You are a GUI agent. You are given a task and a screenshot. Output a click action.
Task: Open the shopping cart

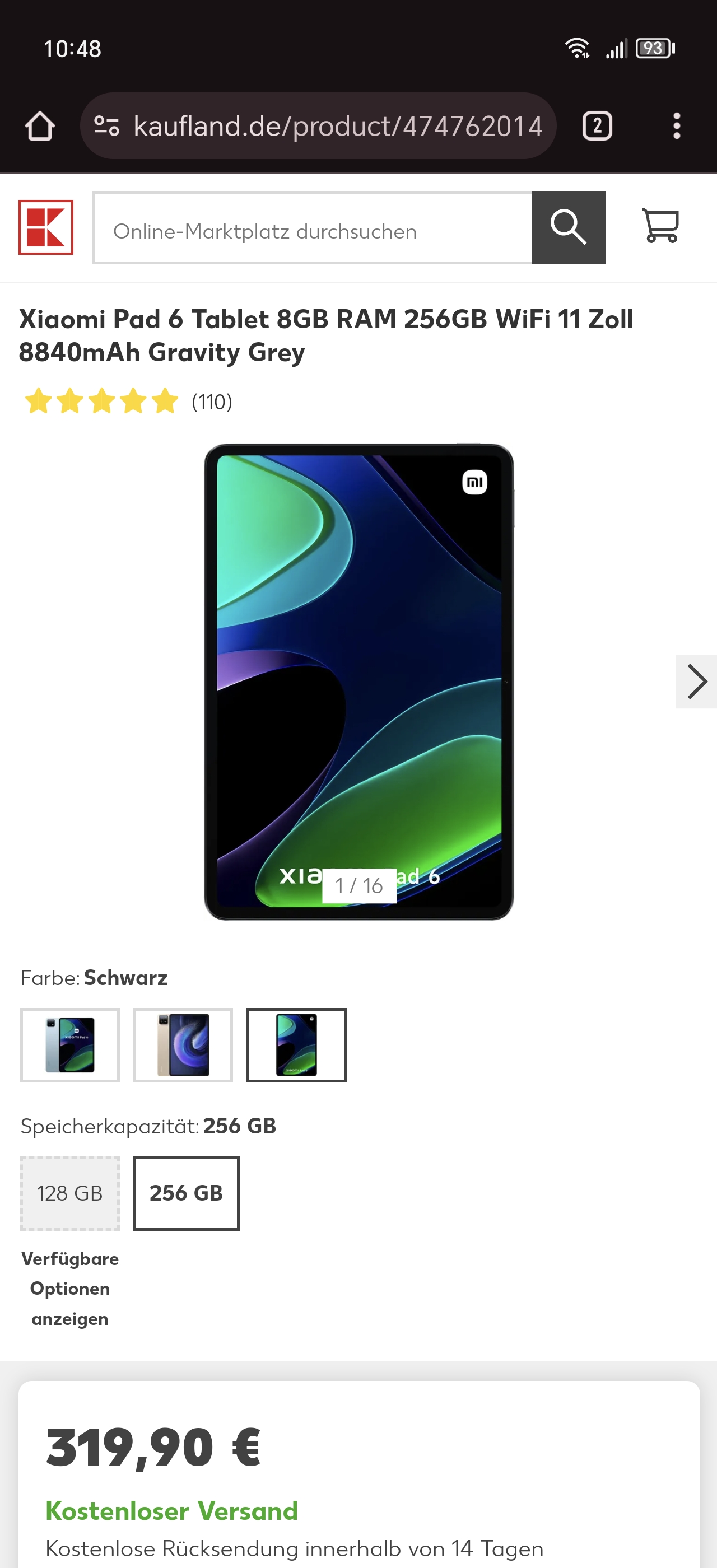[x=660, y=226]
